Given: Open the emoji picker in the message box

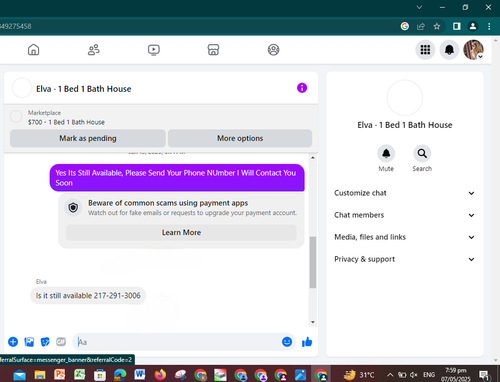Looking at the screenshot, I should point(287,342).
